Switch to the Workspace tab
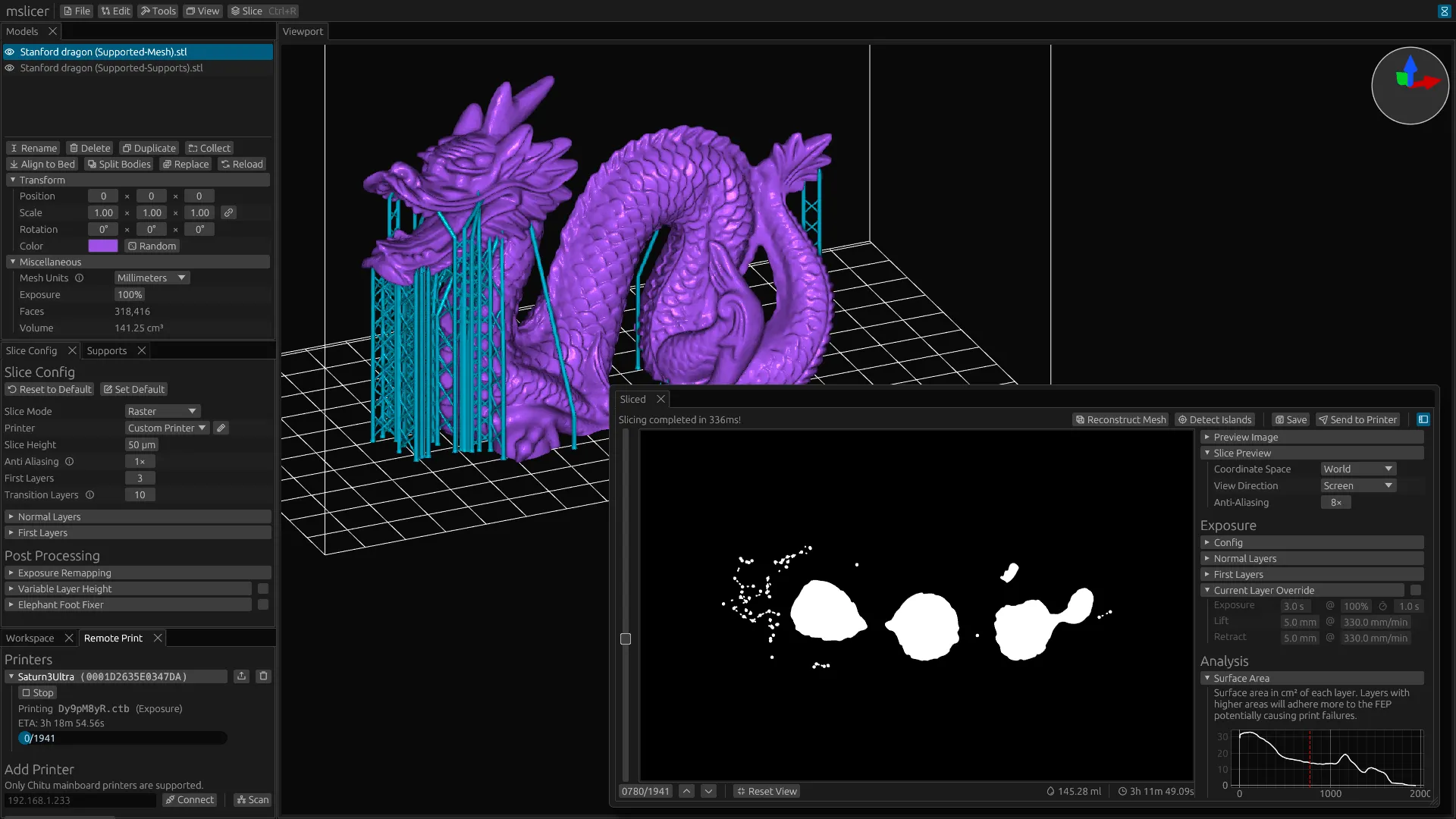Screen dimensions: 1456x819 point(30,639)
